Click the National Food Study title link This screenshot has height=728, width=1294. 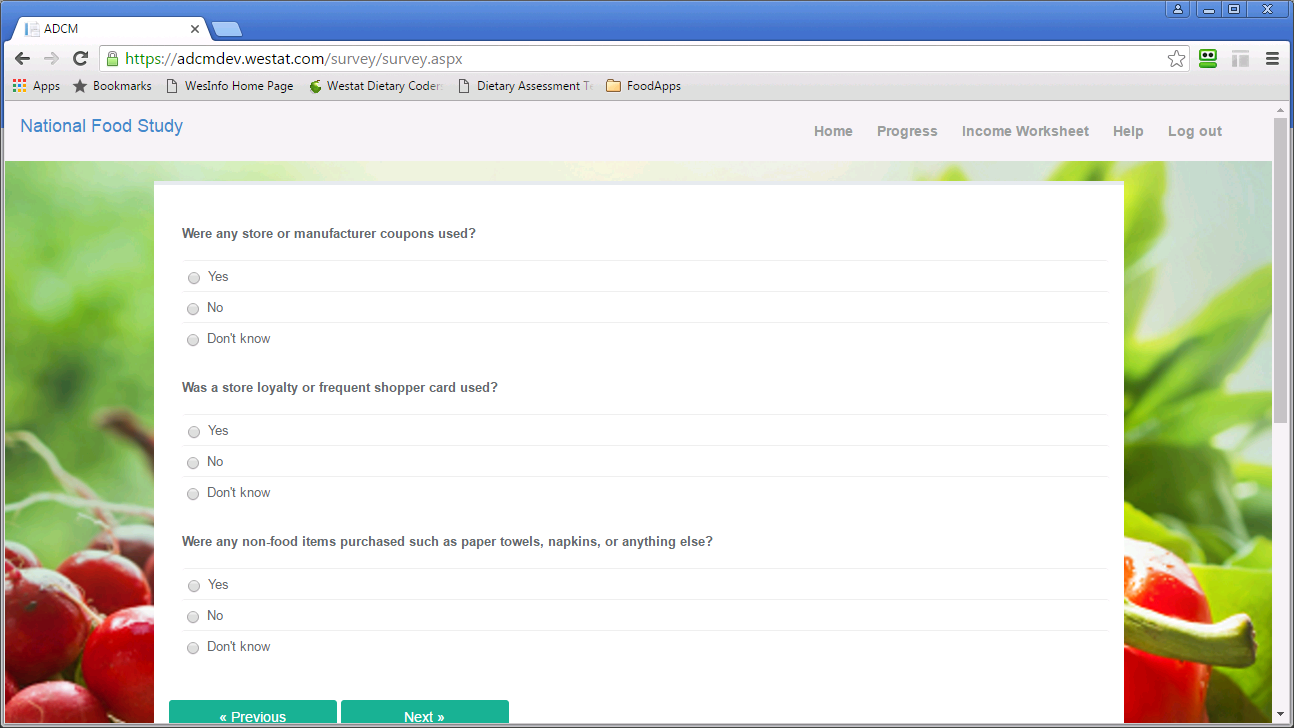[x=102, y=126]
